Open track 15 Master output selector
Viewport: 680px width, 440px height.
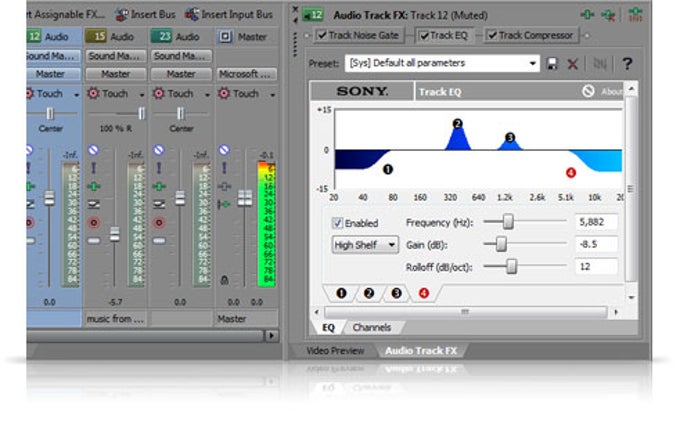coord(115,74)
